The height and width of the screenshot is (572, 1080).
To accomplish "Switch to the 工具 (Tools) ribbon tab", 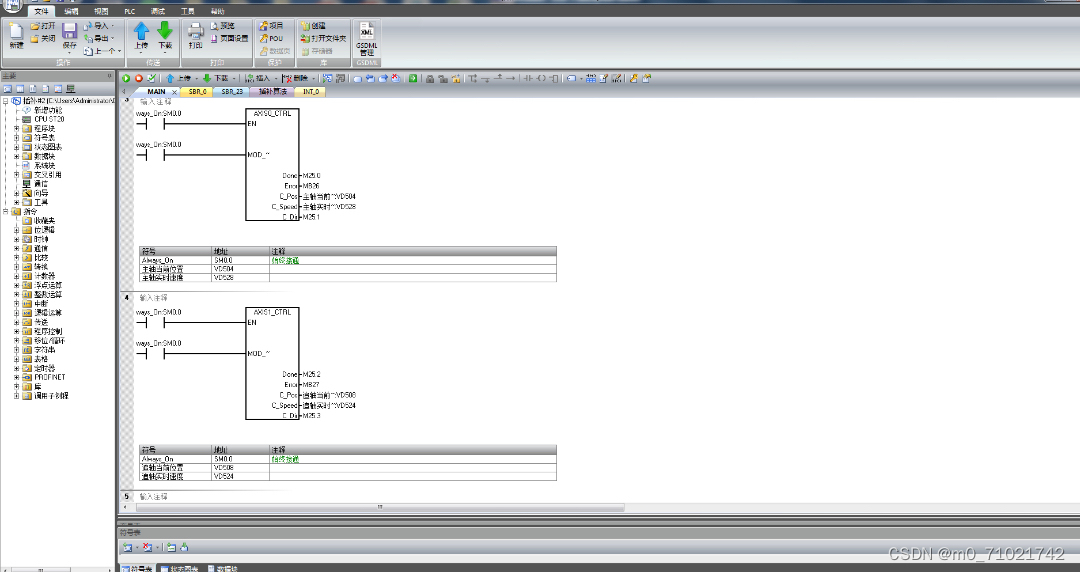I will (187, 11).
